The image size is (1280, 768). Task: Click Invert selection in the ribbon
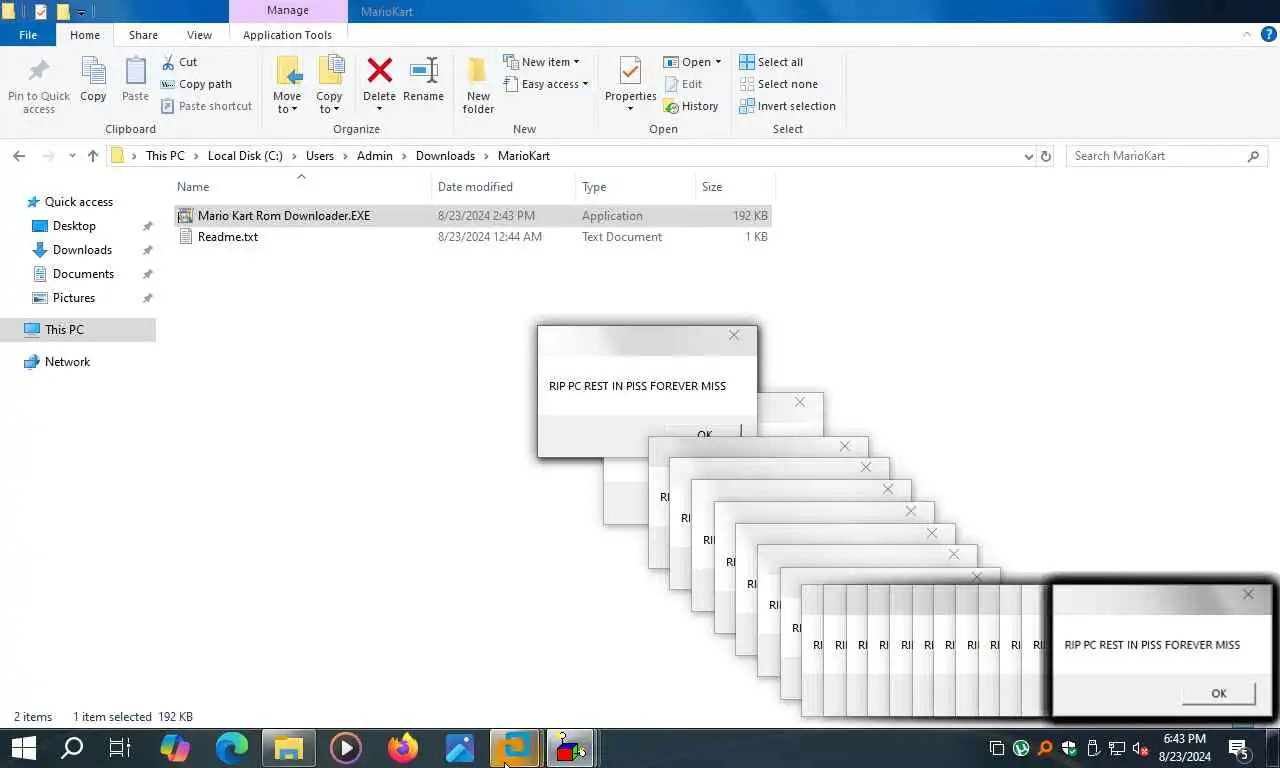[787, 106]
